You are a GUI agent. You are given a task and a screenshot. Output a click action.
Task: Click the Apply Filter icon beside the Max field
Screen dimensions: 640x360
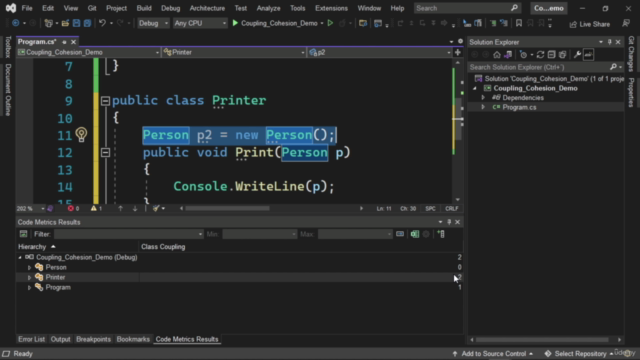coord(400,234)
